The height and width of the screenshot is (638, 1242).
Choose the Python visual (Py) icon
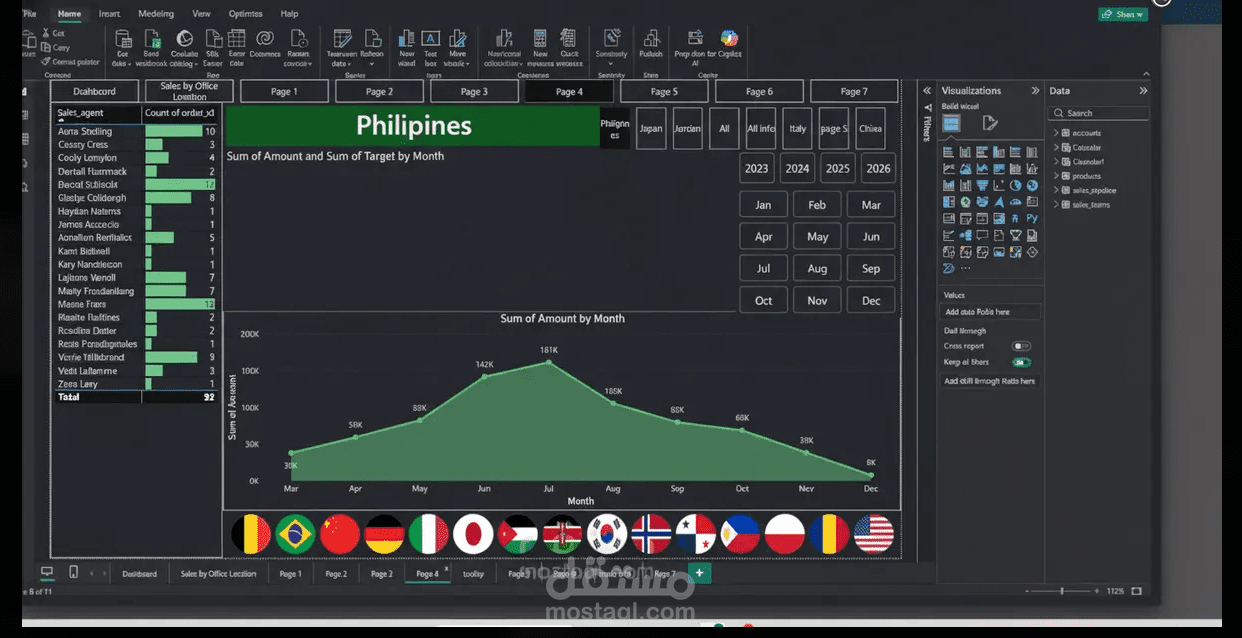tap(1032, 218)
